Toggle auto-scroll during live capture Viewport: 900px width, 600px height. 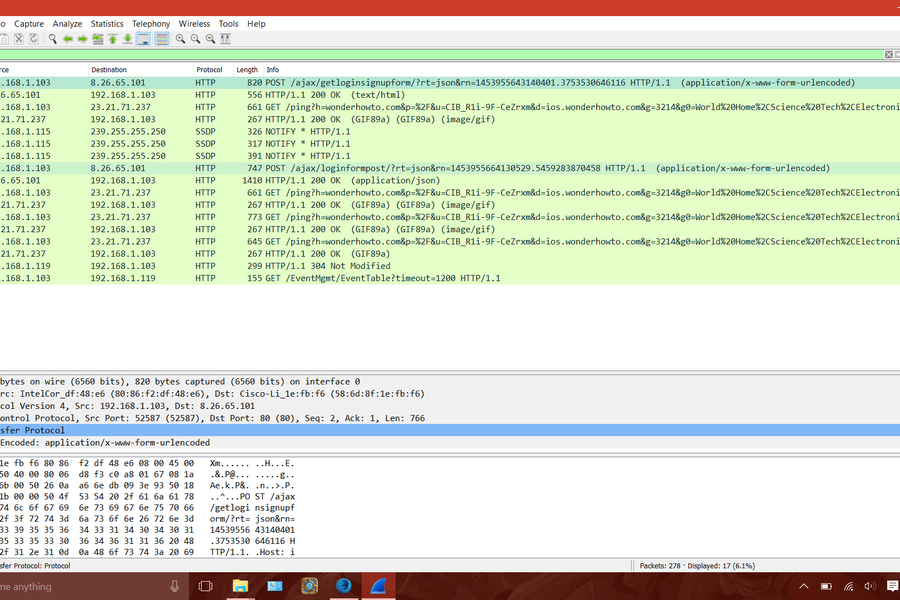pos(143,38)
